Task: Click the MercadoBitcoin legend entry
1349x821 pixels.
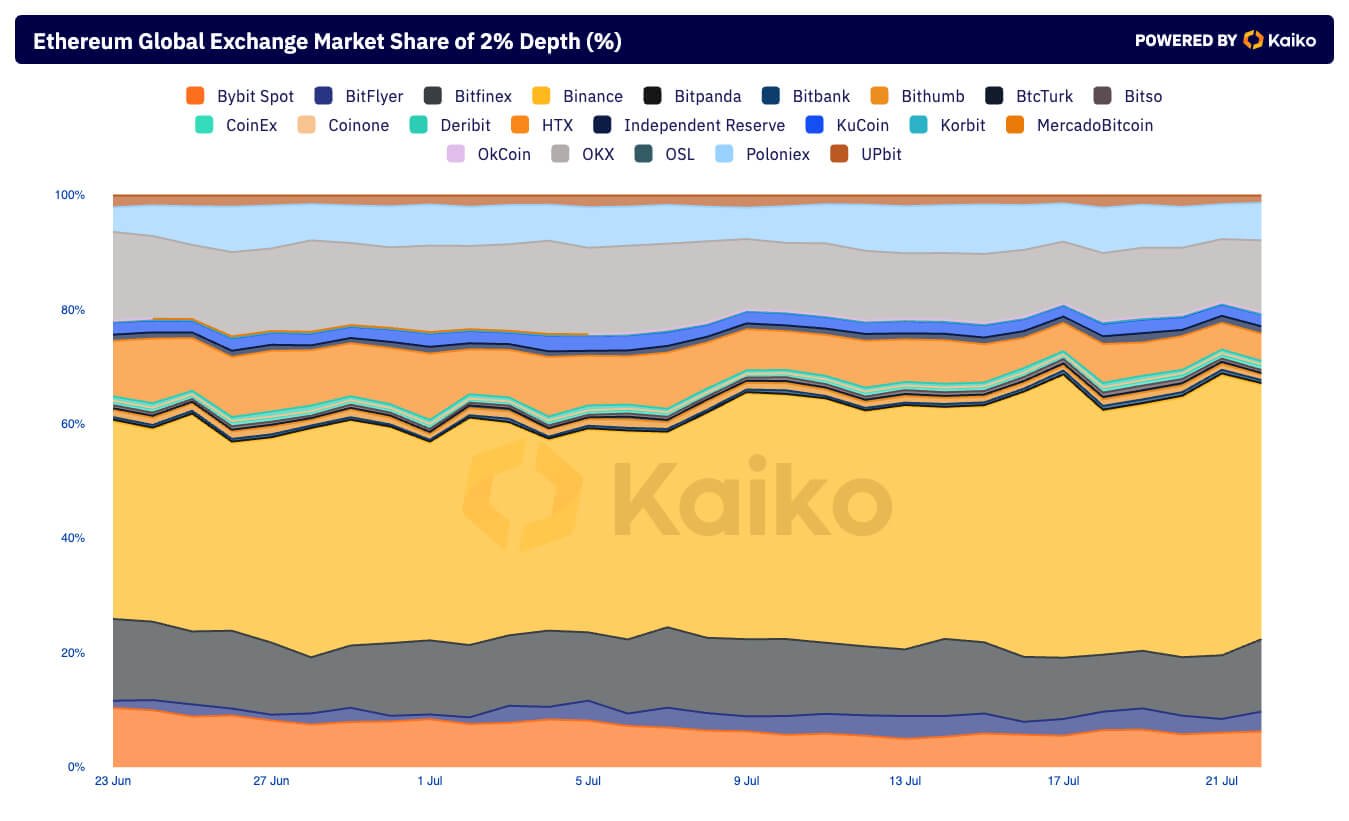Action: 1094,125
